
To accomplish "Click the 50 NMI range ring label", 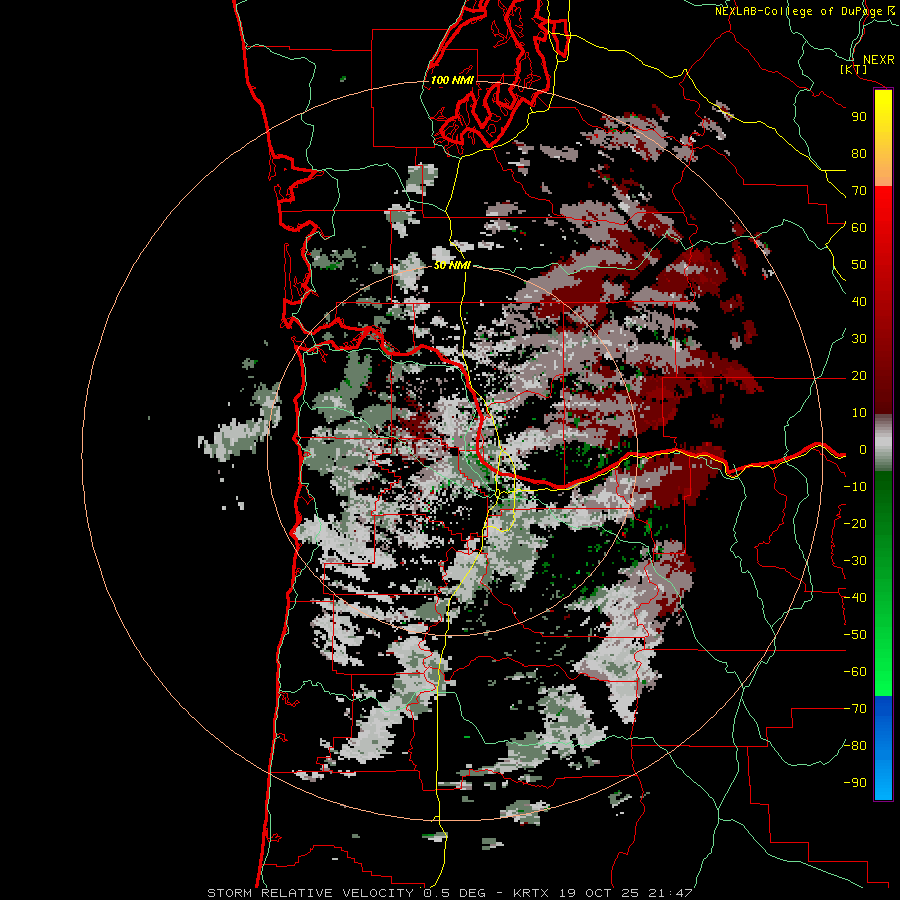I will [452, 265].
